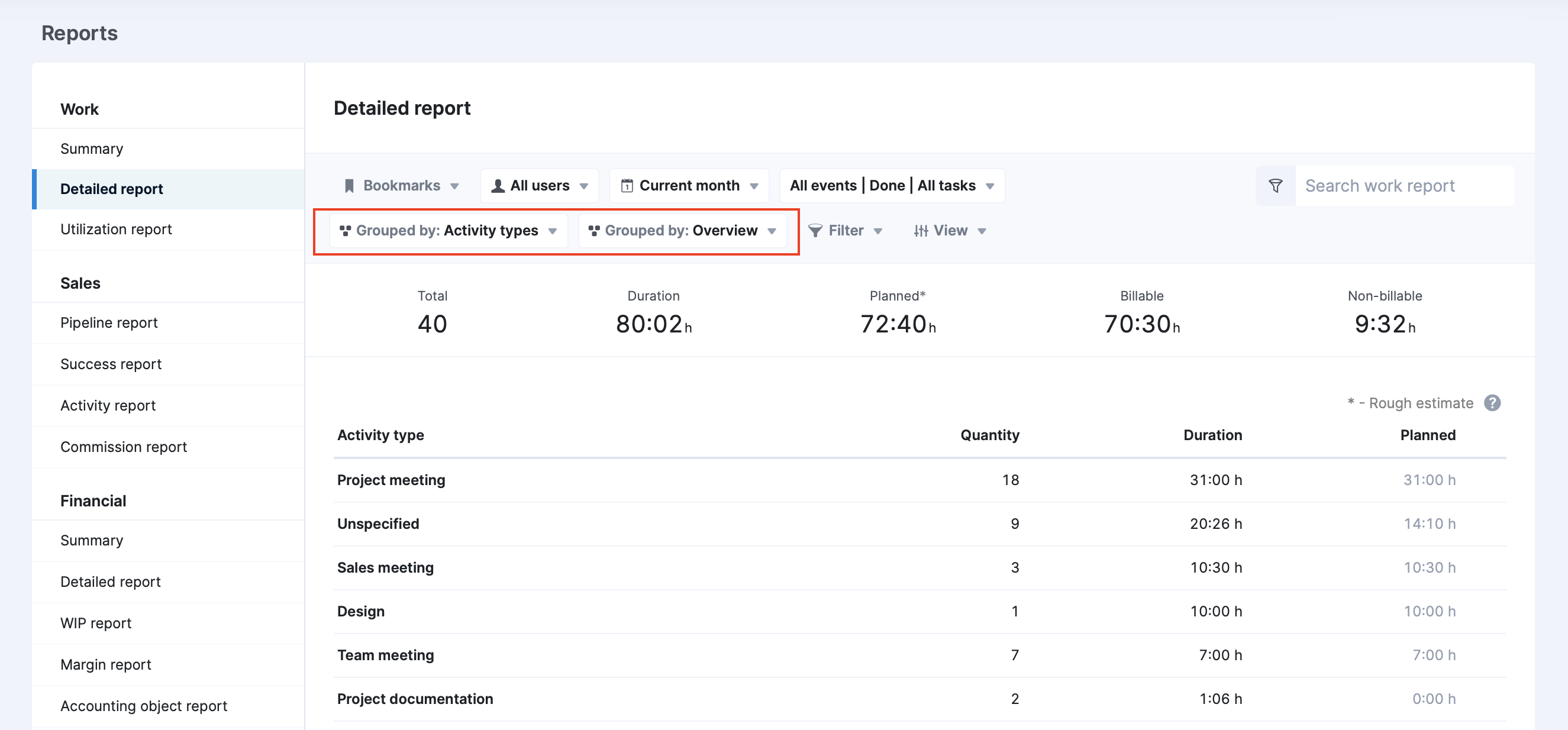This screenshot has width=1568, height=730.
Task: Click the funnel icon beside search field
Action: (x=1275, y=186)
